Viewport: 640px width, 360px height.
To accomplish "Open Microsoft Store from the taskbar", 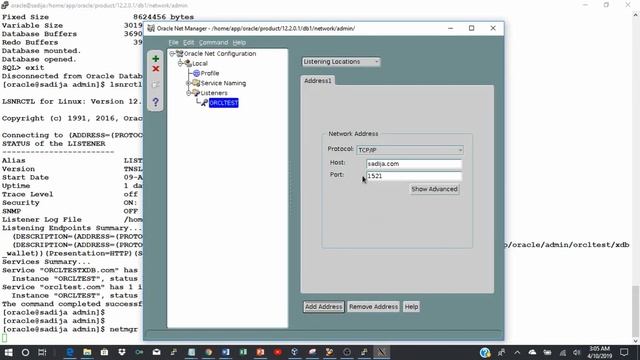I will (x=104, y=352).
